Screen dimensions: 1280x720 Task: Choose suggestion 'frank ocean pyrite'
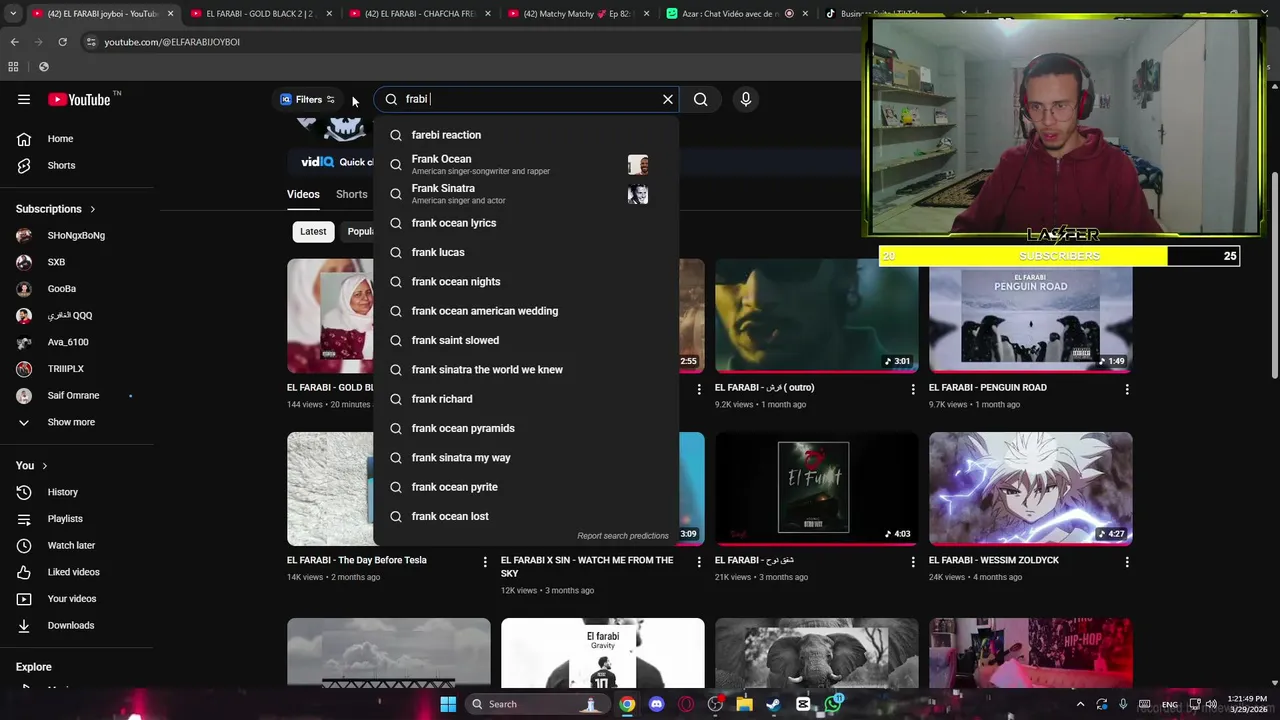click(526, 487)
